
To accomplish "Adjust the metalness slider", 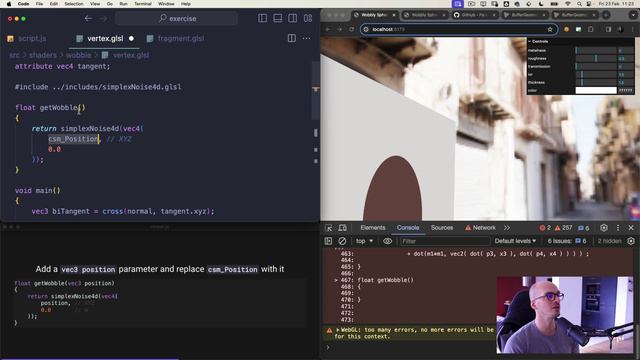I will (596, 51).
